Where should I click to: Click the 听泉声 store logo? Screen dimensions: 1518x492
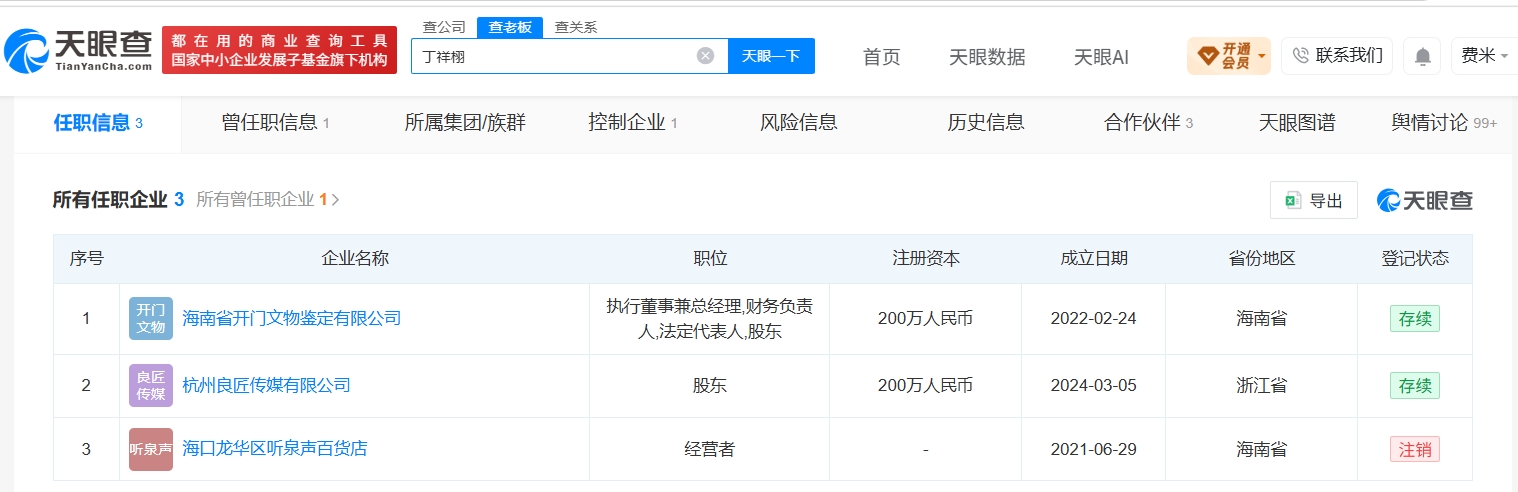coord(150,449)
